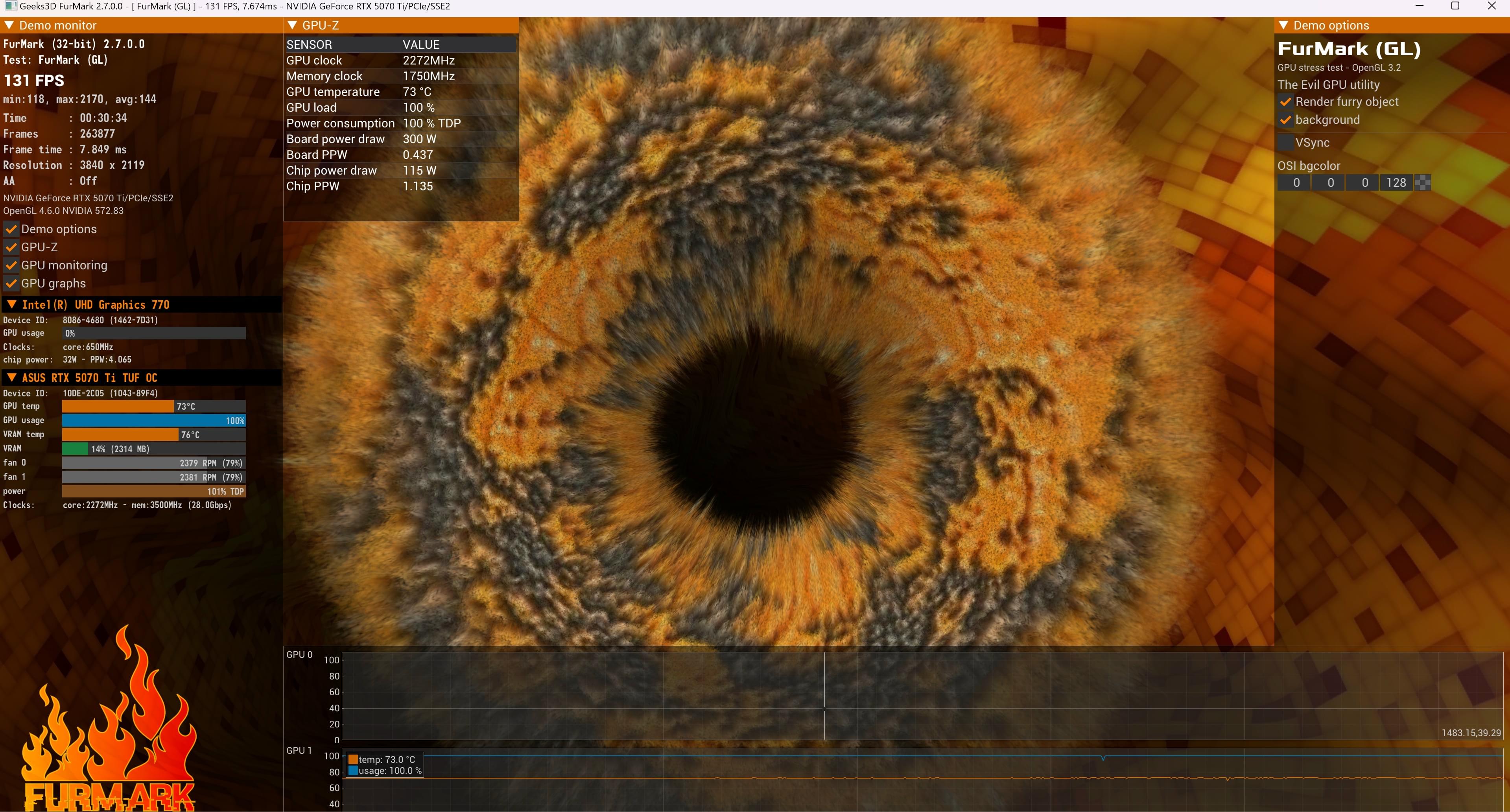This screenshot has height=812, width=1510.
Task: Uncheck the GPU monitoring checkbox
Action: click(11, 265)
